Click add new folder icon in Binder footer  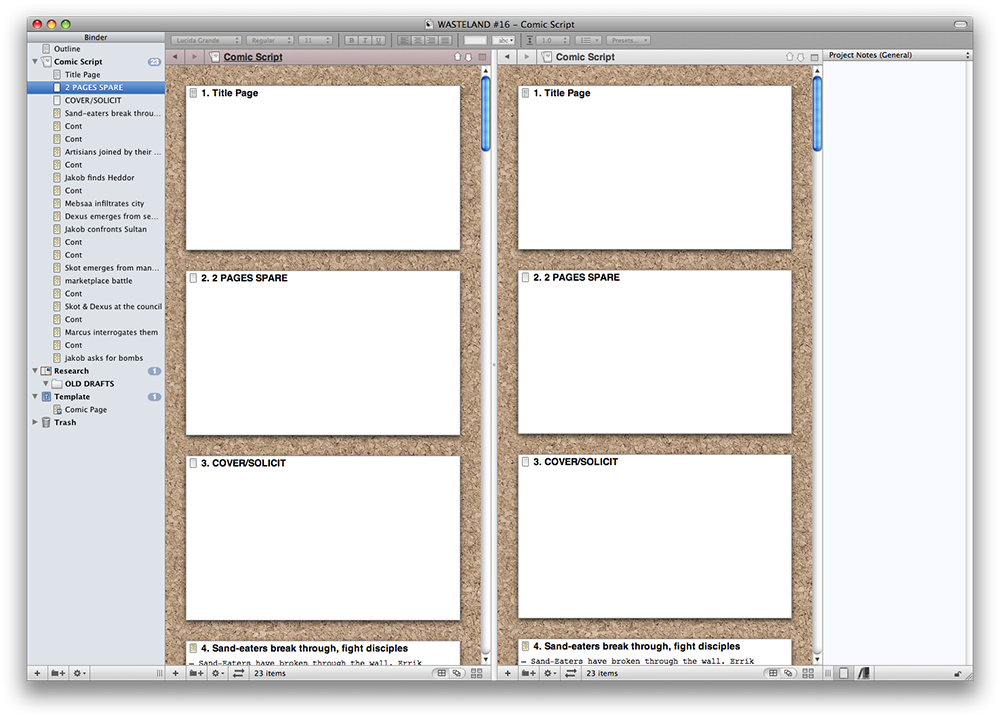[60, 674]
